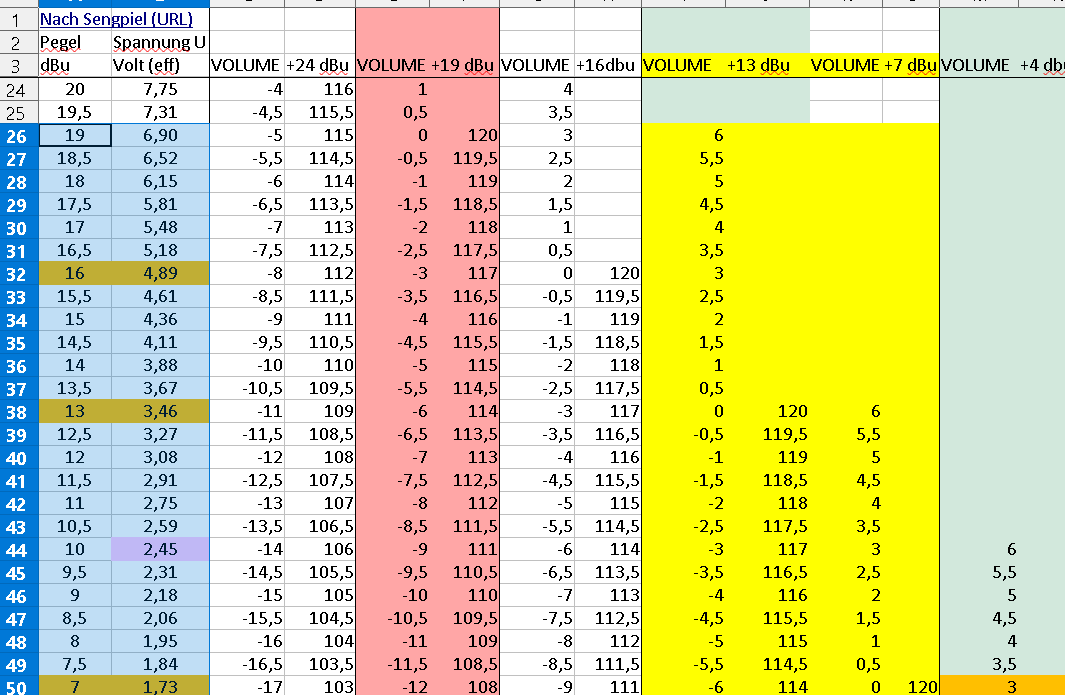
Task: Select the '+24 dBu' column heading cell
Action: (319, 66)
